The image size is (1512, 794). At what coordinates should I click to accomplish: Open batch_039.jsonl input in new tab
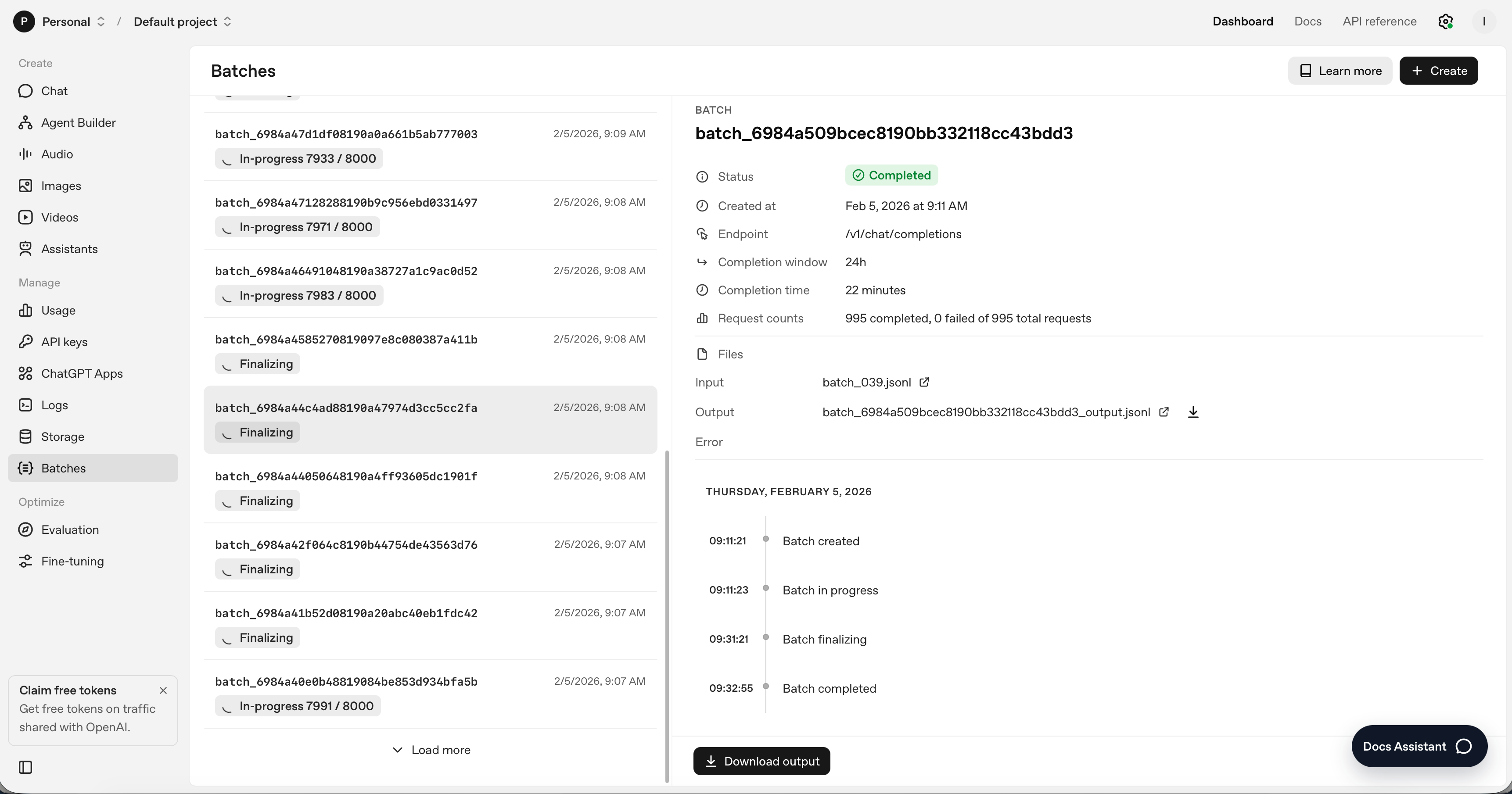click(924, 382)
